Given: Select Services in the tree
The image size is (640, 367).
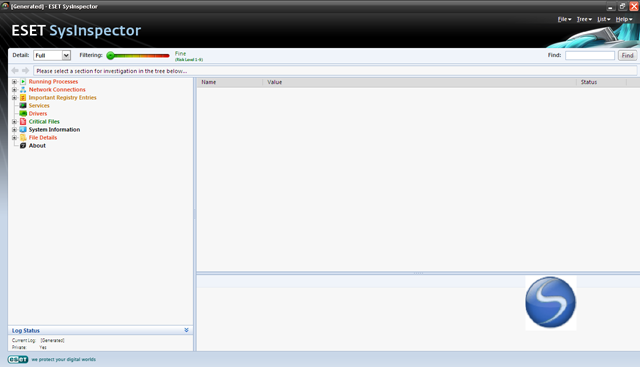Looking at the screenshot, I should click(39, 105).
